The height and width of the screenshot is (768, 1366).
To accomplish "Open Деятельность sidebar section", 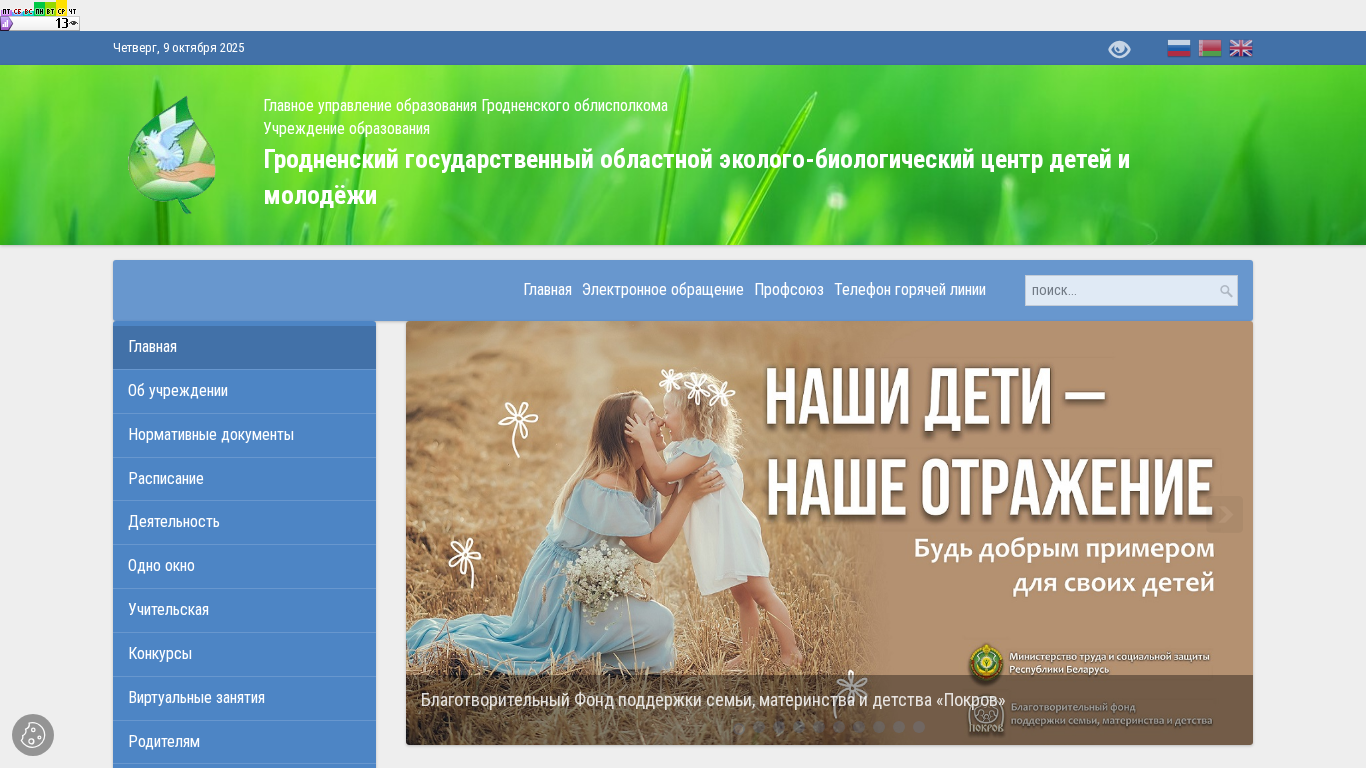I will tap(244, 522).
